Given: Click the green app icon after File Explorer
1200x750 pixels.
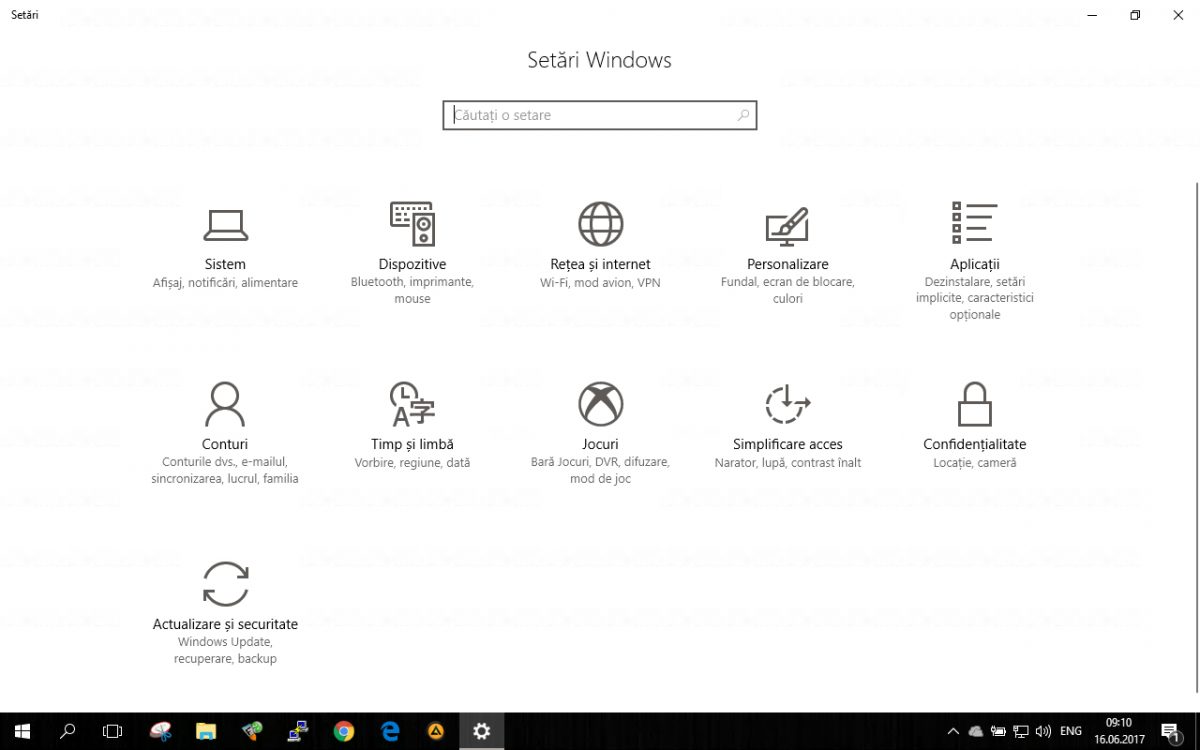Looking at the screenshot, I should point(252,731).
